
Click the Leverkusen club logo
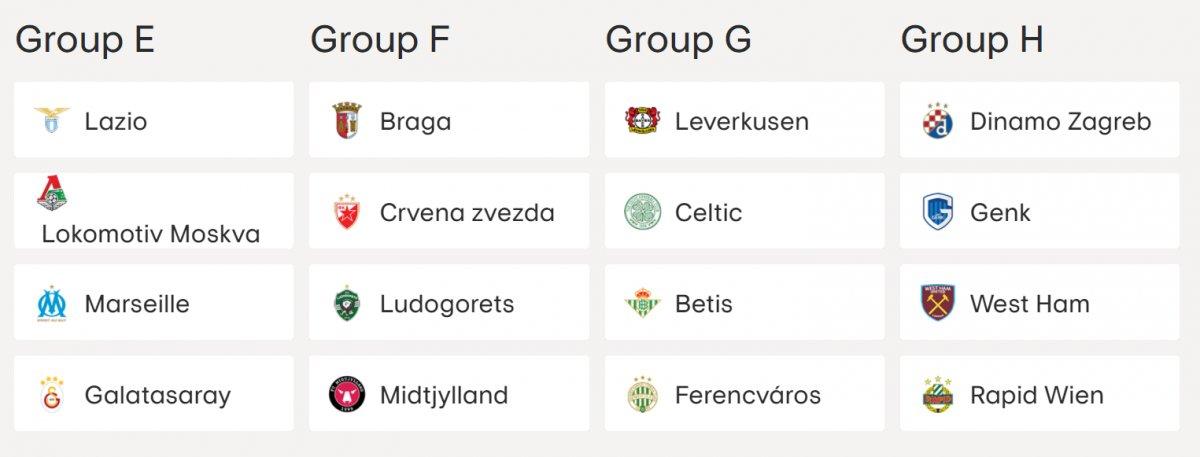coord(642,121)
